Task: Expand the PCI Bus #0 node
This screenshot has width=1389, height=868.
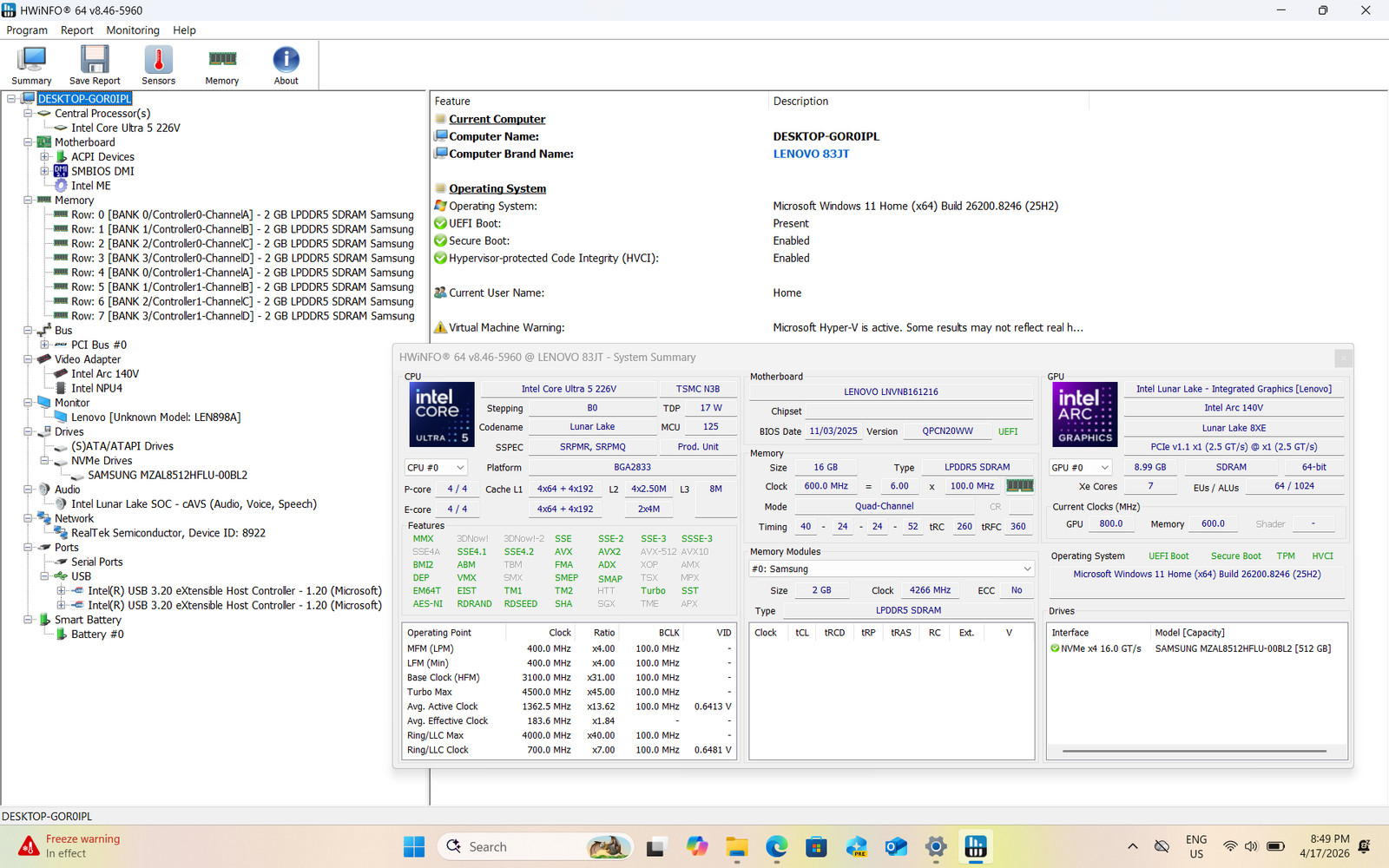Action: (44, 345)
